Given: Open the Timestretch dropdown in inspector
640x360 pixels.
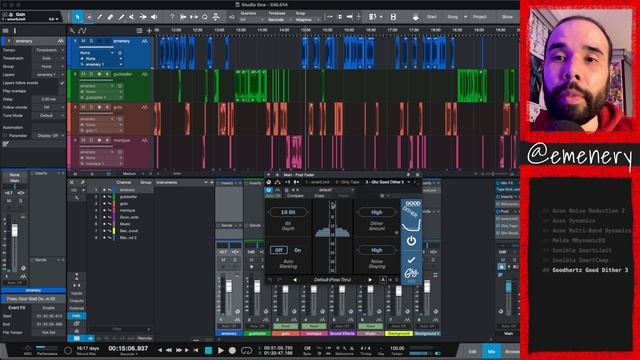Looking at the screenshot, I should [x=48, y=50].
